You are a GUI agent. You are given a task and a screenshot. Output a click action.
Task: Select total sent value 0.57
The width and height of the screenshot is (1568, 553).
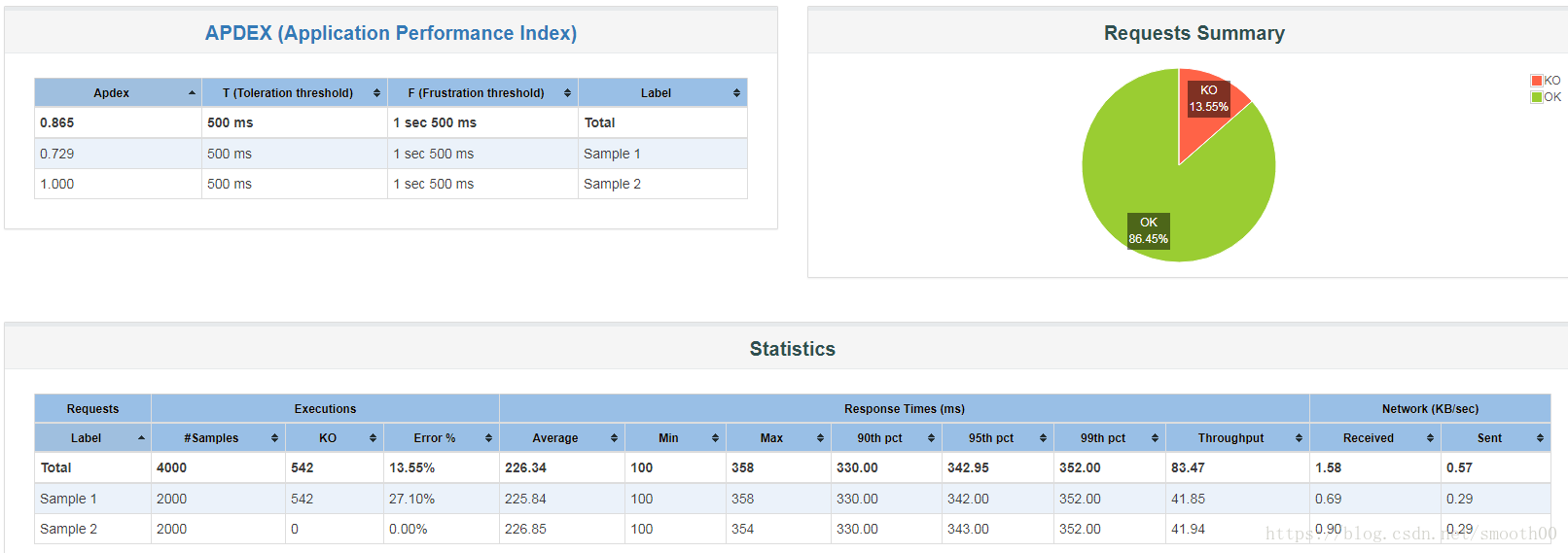coord(1459,467)
